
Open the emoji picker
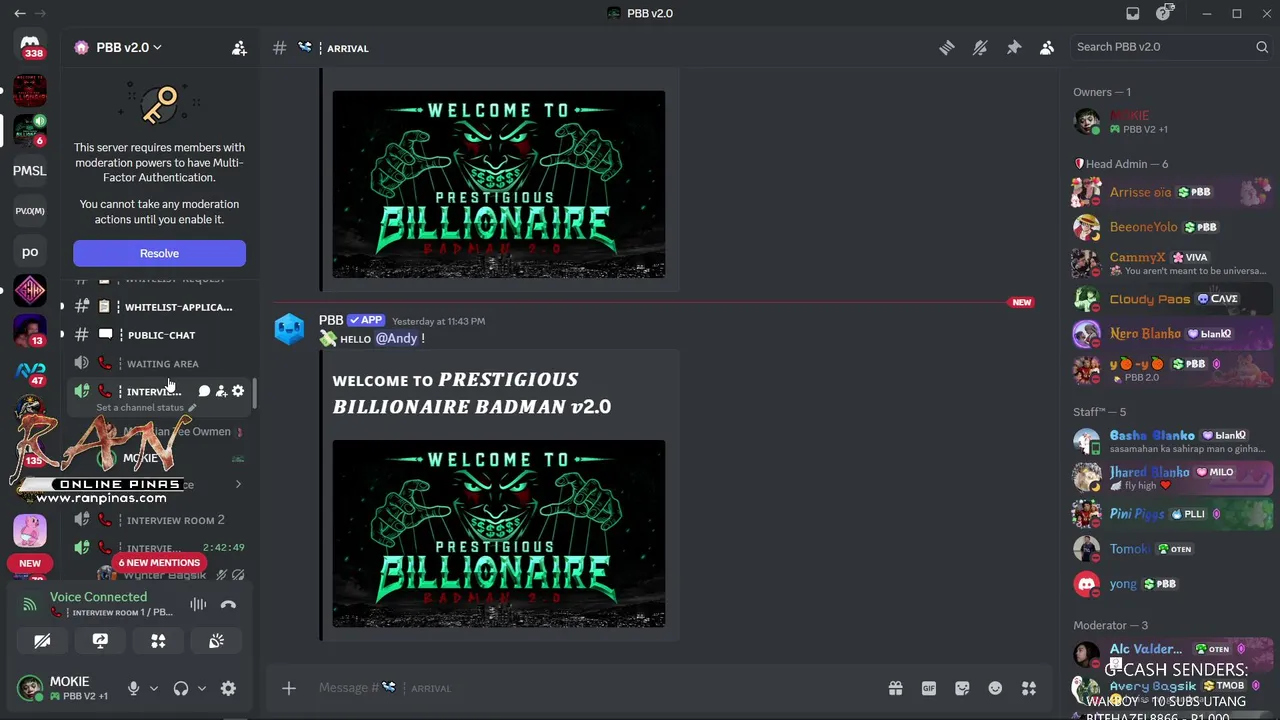tap(995, 688)
